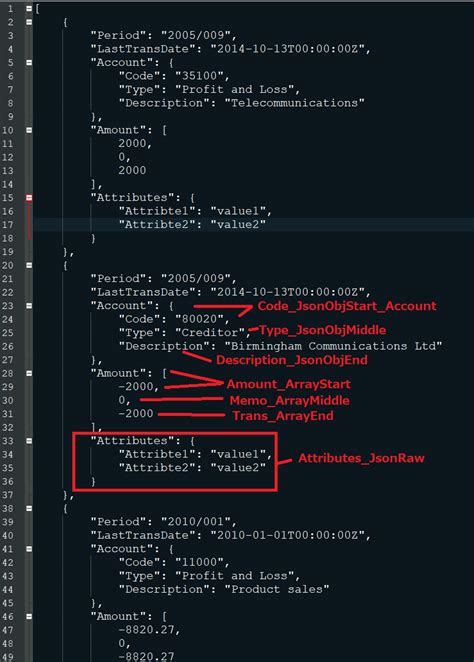Screen dimensions: 474x662
Task: Click the 0 value on line 12
Action: click(x=122, y=157)
